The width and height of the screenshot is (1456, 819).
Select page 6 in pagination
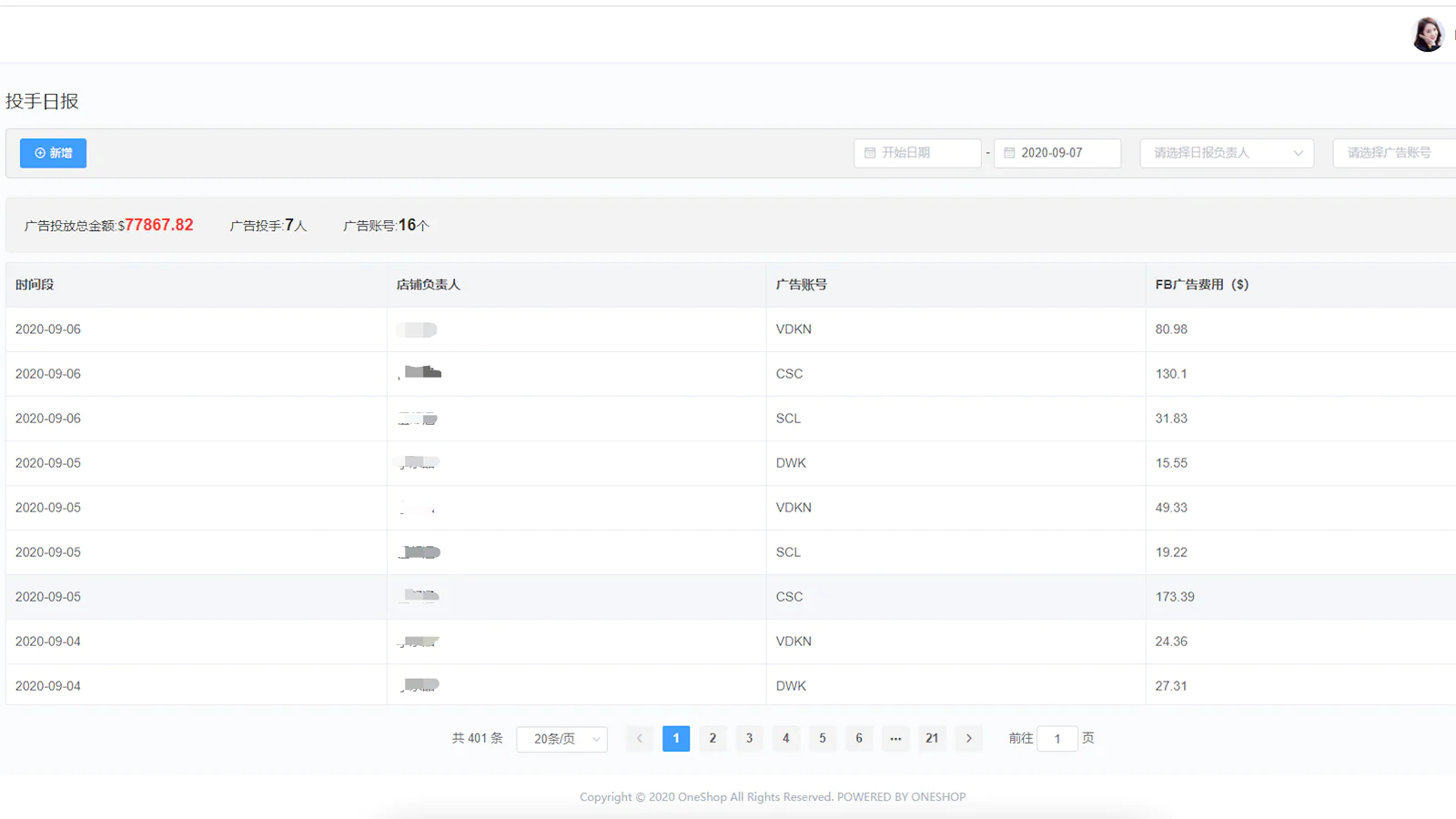[859, 738]
